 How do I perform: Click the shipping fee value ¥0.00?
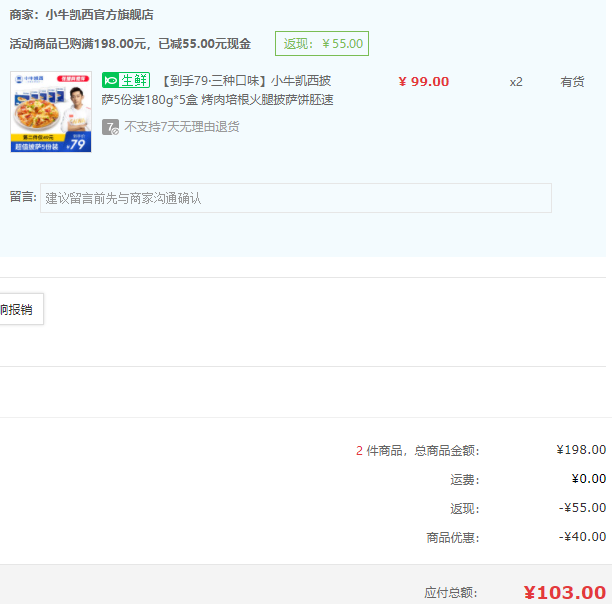click(x=589, y=479)
